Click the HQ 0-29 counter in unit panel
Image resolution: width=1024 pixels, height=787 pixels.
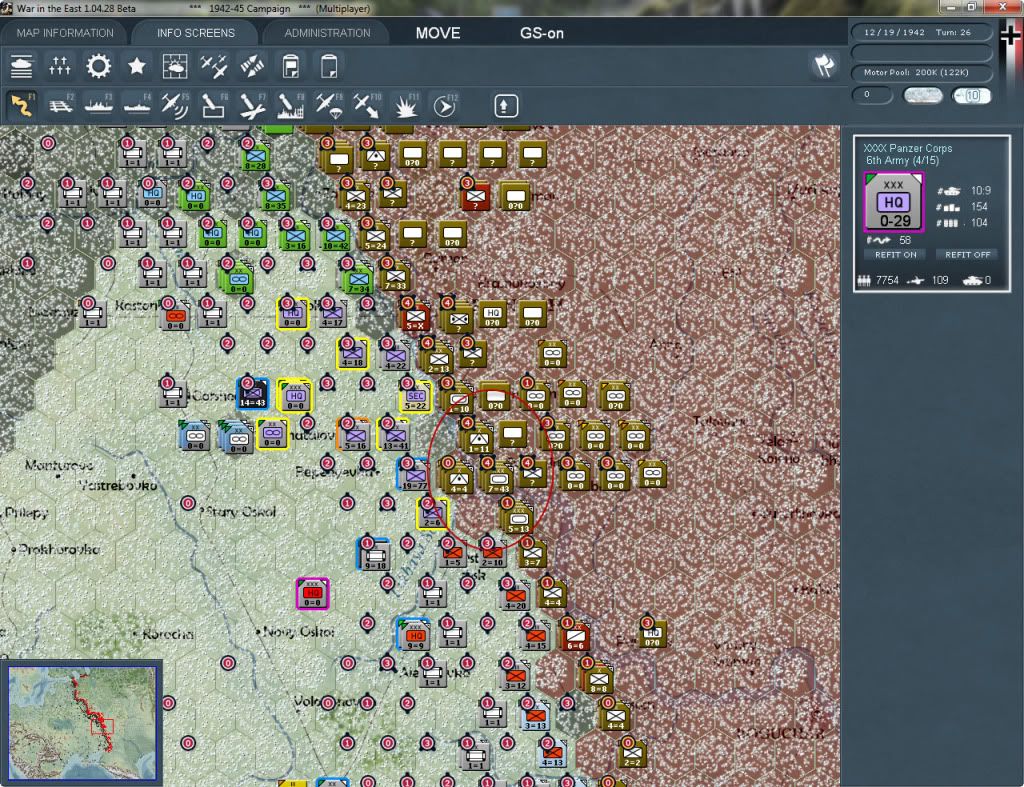click(893, 202)
